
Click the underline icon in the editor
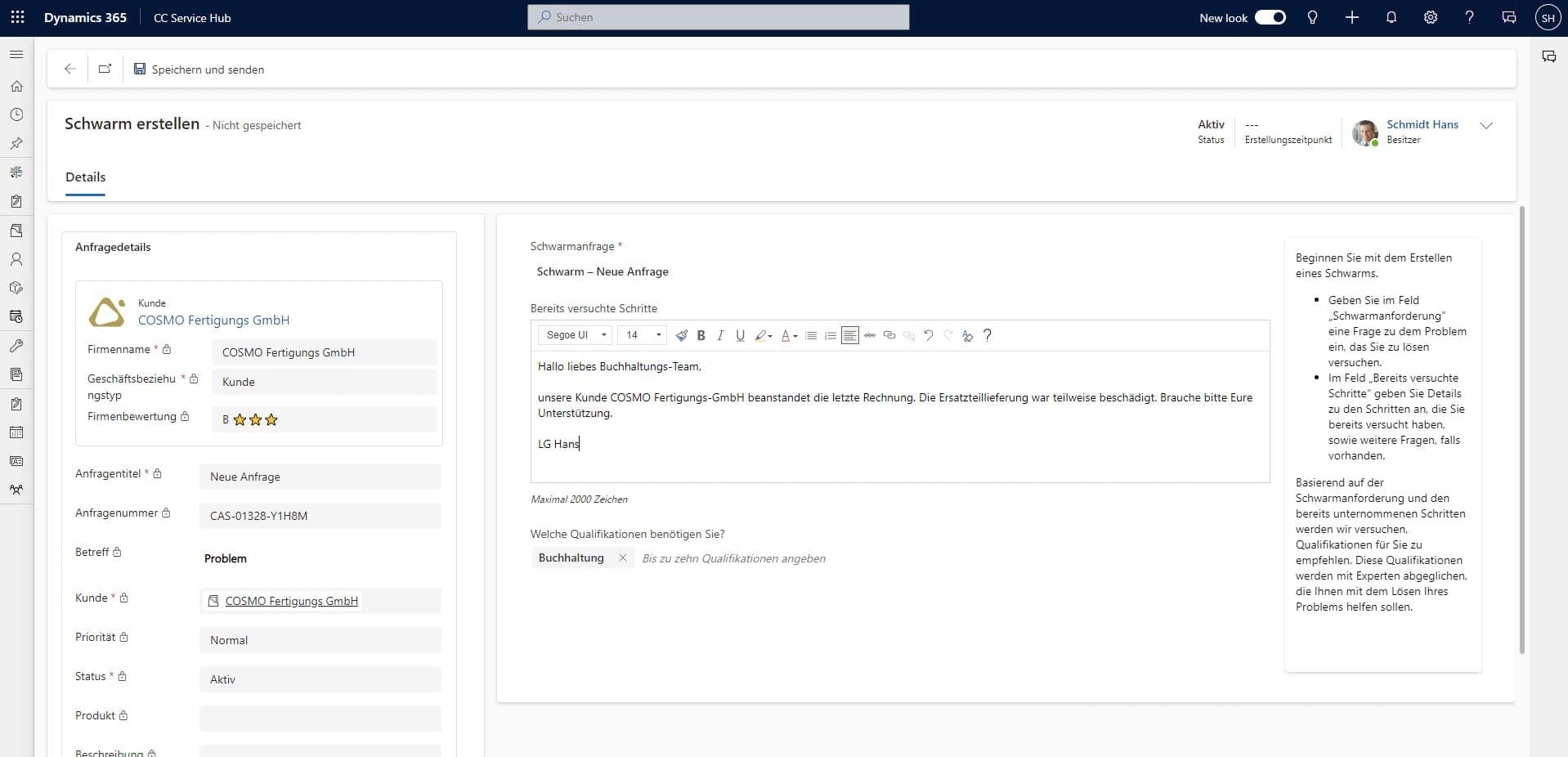740,335
